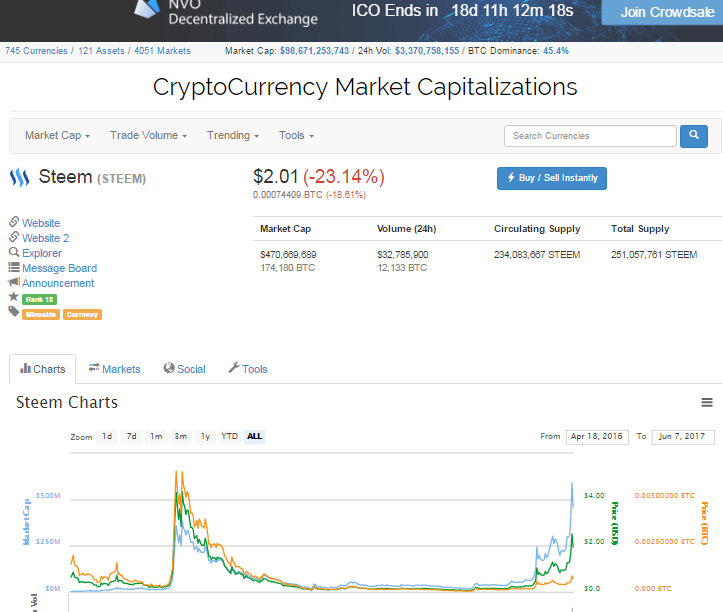Click the Price (BTC) axis label
The height and width of the screenshot is (612, 723).
click(704, 523)
